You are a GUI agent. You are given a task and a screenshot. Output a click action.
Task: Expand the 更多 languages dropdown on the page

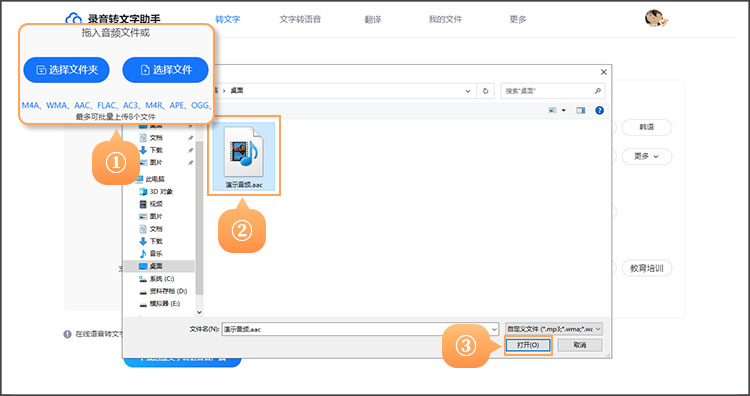point(647,156)
